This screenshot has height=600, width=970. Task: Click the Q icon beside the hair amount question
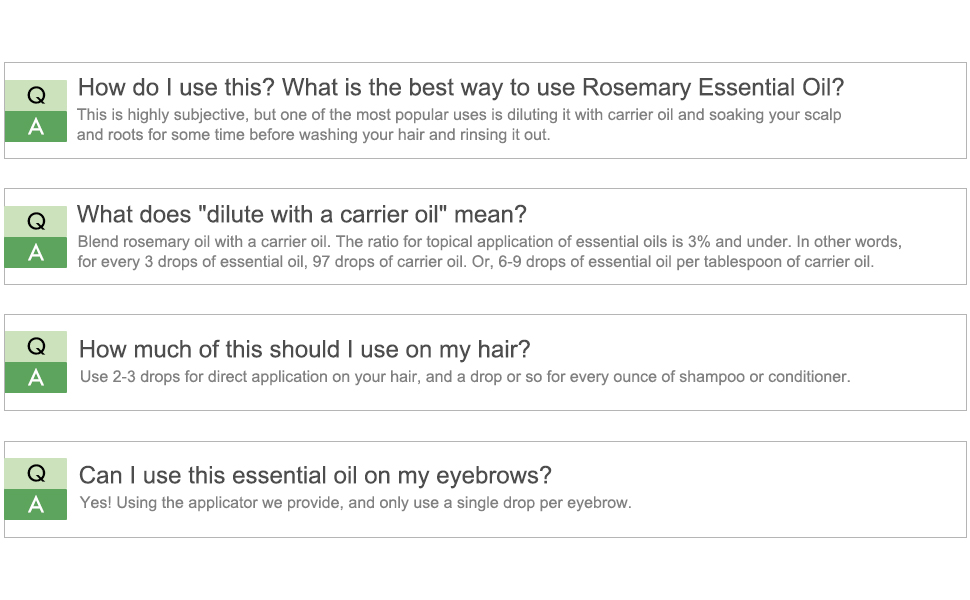pos(36,346)
